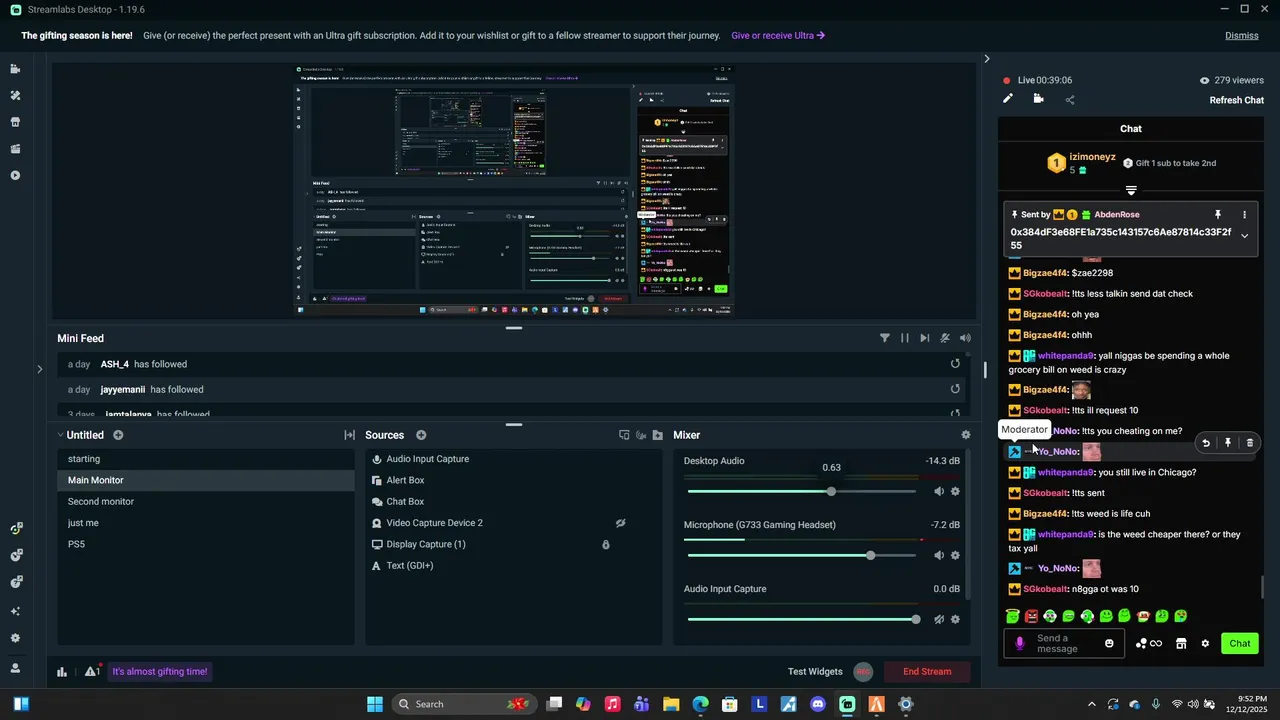The width and height of the screenshot is (1280, 720).
Task: Add a new scene with plus icon
Action: [x=118, y=435]
